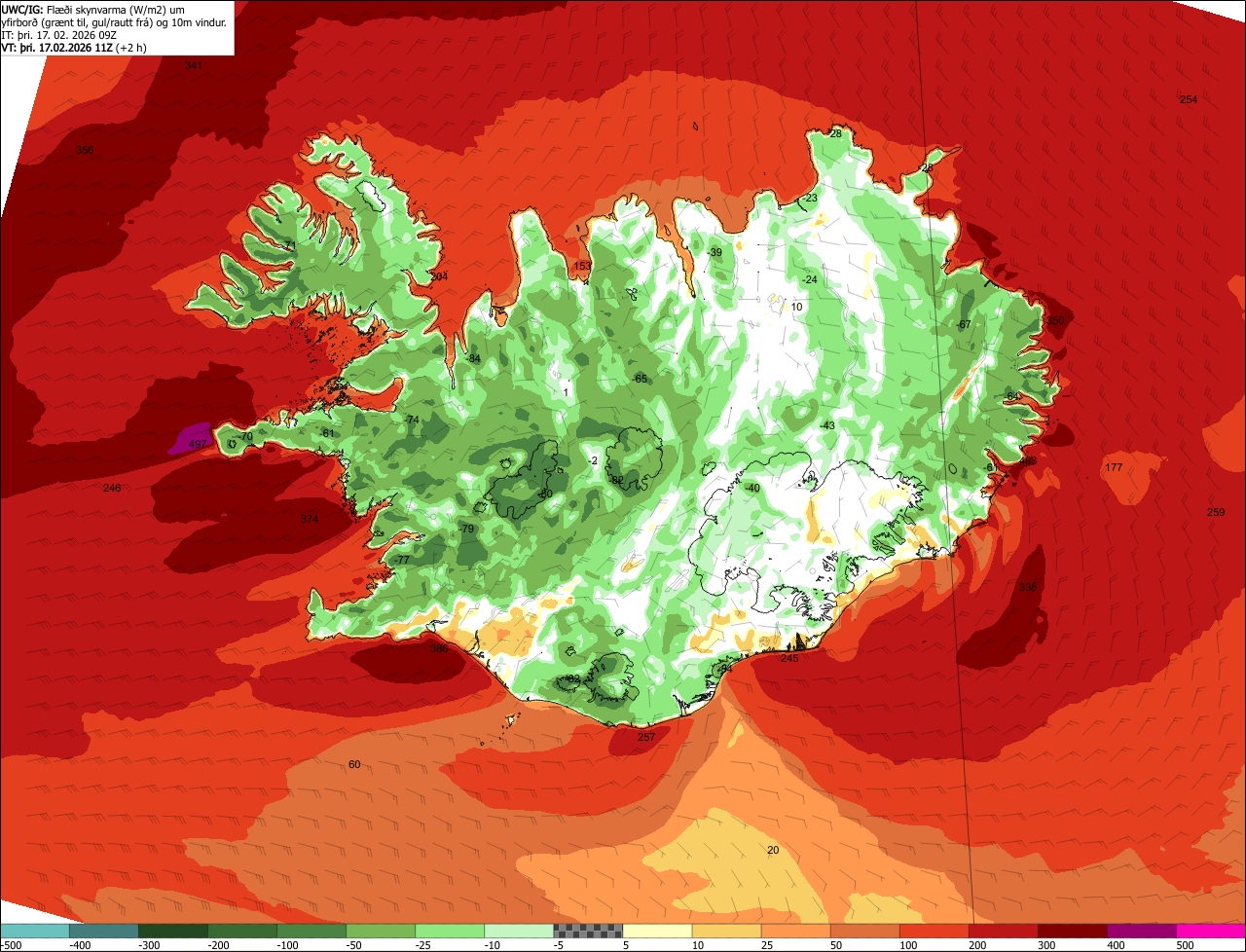
Task: Click the 153 value in the northern fjord
Action: pyautogui.click(x=582, y=266)
